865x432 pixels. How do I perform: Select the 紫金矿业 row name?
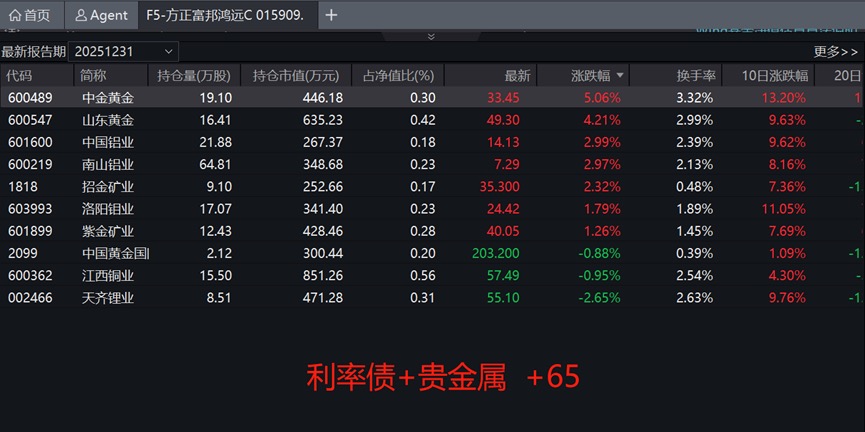point(108,231)
